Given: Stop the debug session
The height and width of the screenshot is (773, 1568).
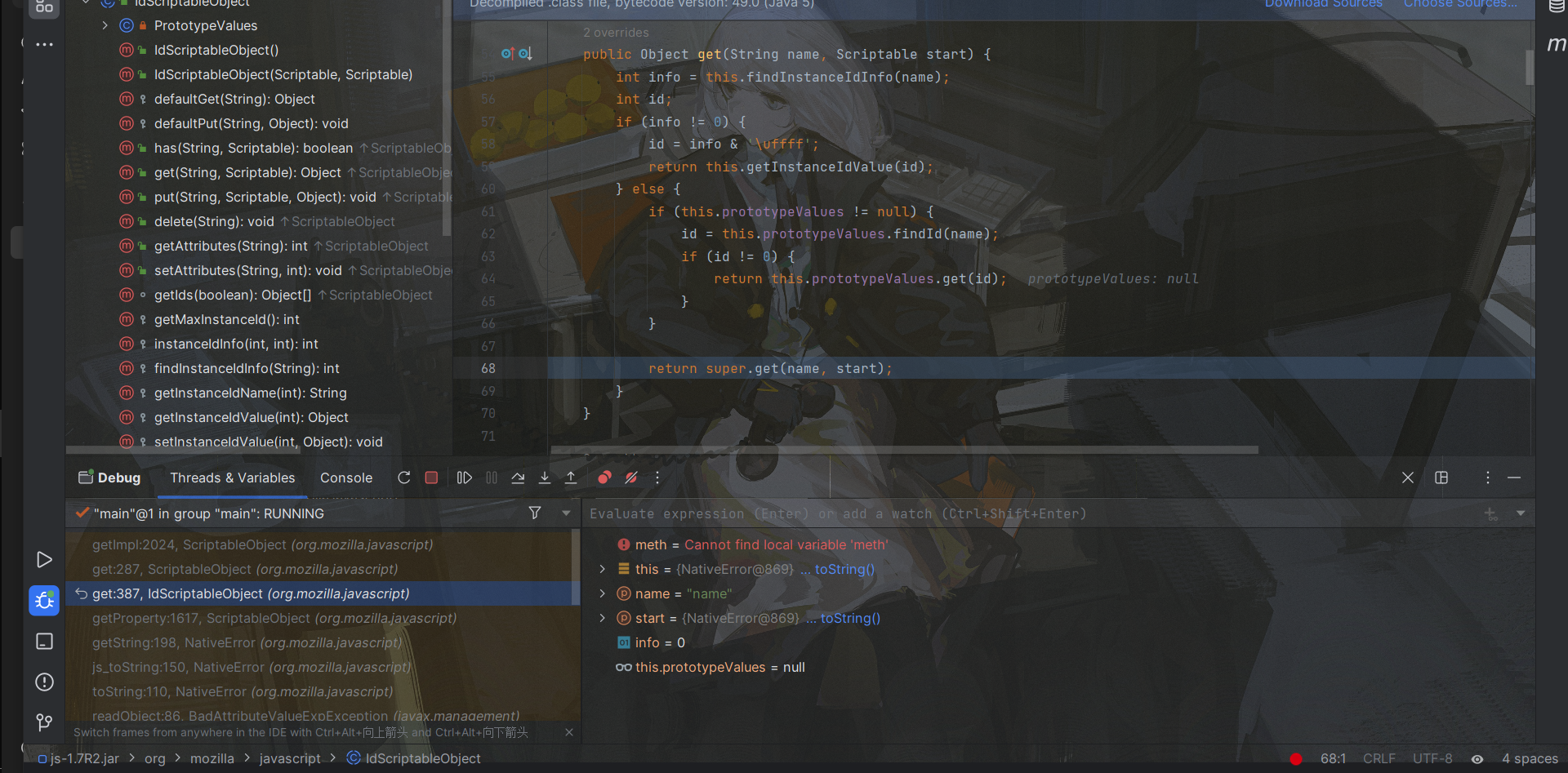Looking at the screenshot, I should (x=431, y=478).
